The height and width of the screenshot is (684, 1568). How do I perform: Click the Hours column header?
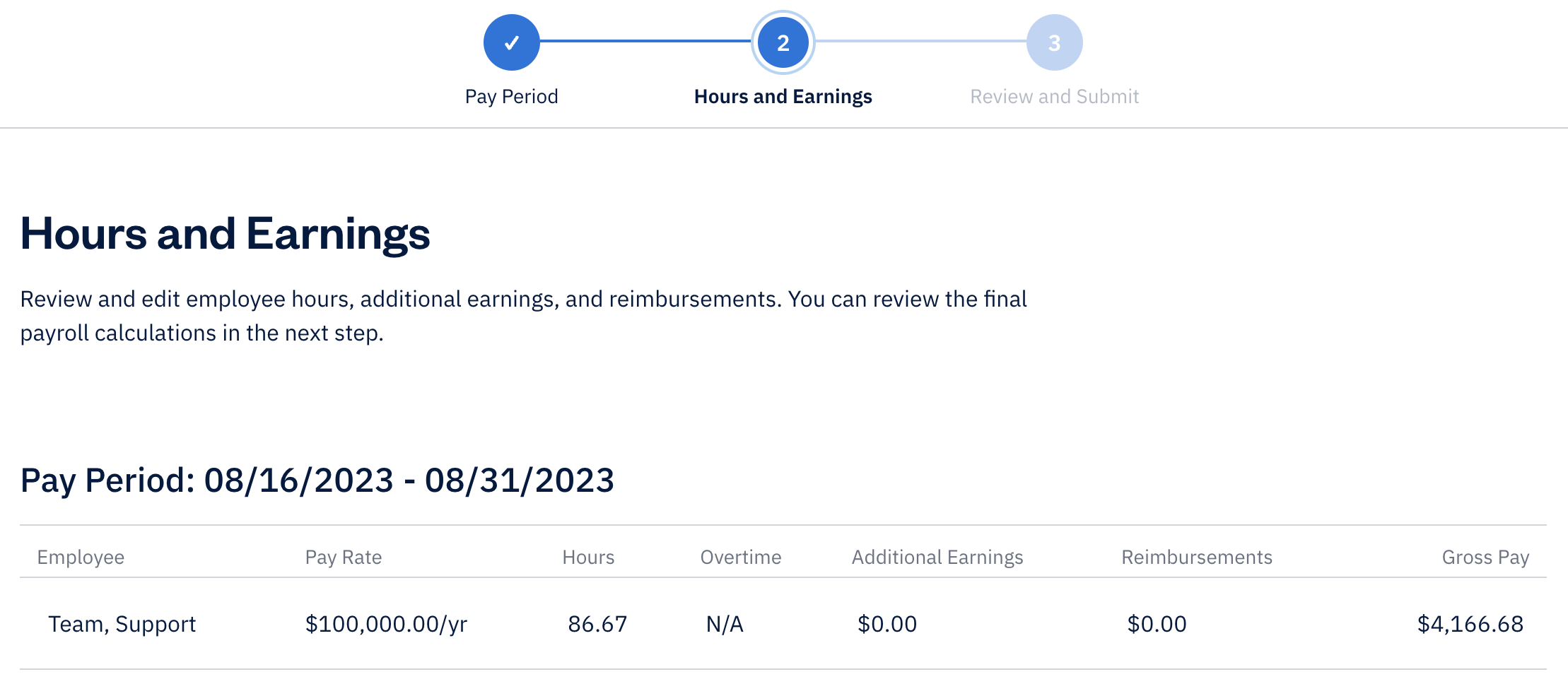pos(588,557)
